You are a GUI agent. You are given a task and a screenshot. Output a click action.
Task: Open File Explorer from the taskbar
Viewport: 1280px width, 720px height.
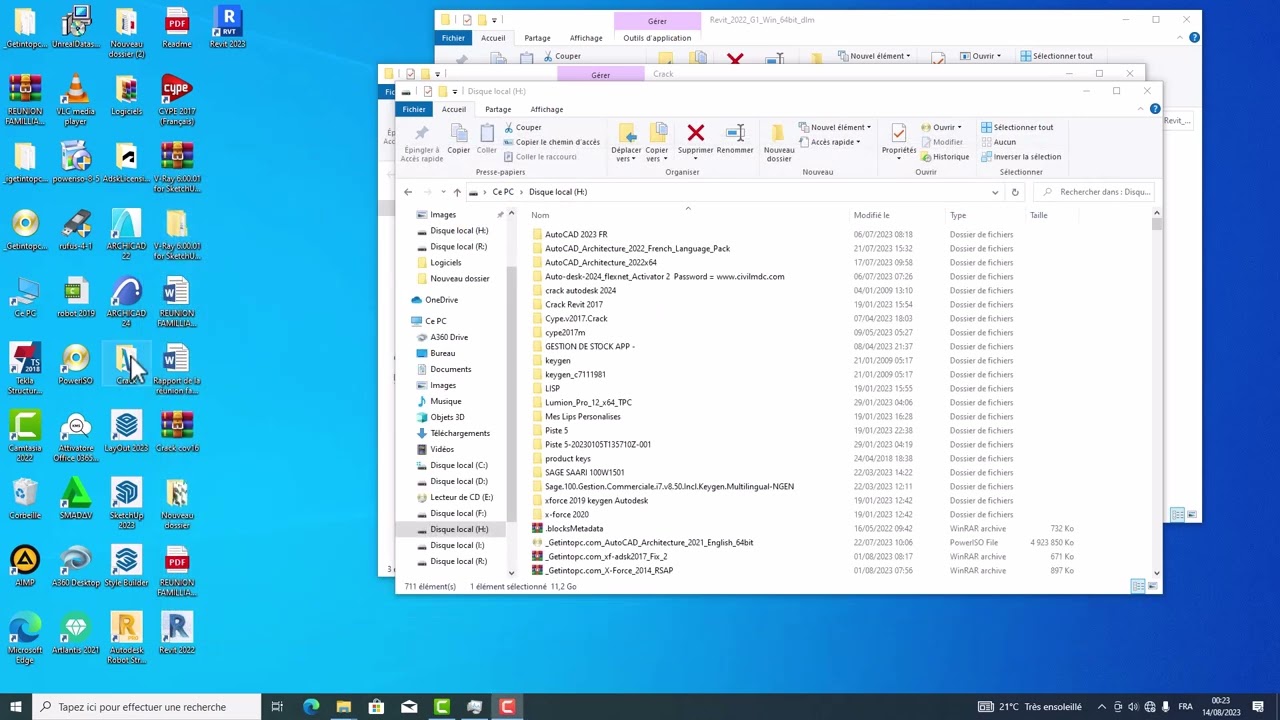click(343, 707)
